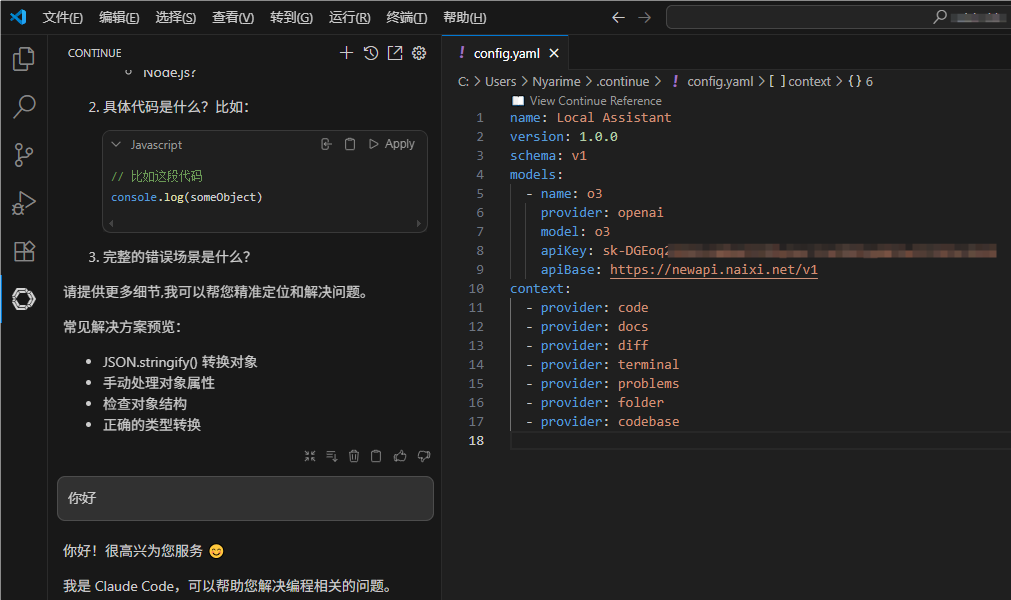The height and width of the screenshot is (600, 1011).
Task: Open Continue settings gear
Action: pyautogui.click(x=419, y=53)
